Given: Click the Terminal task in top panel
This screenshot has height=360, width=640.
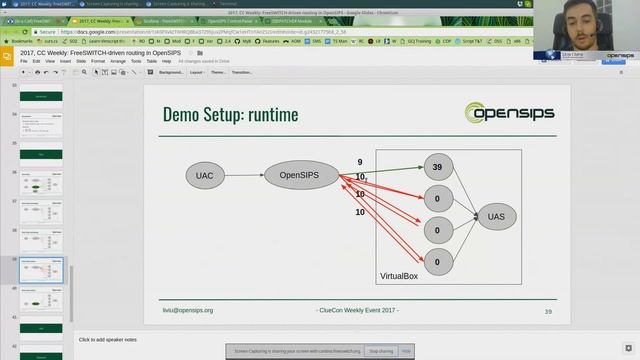Looking at the screenshot, I should (x=225, y=4).
